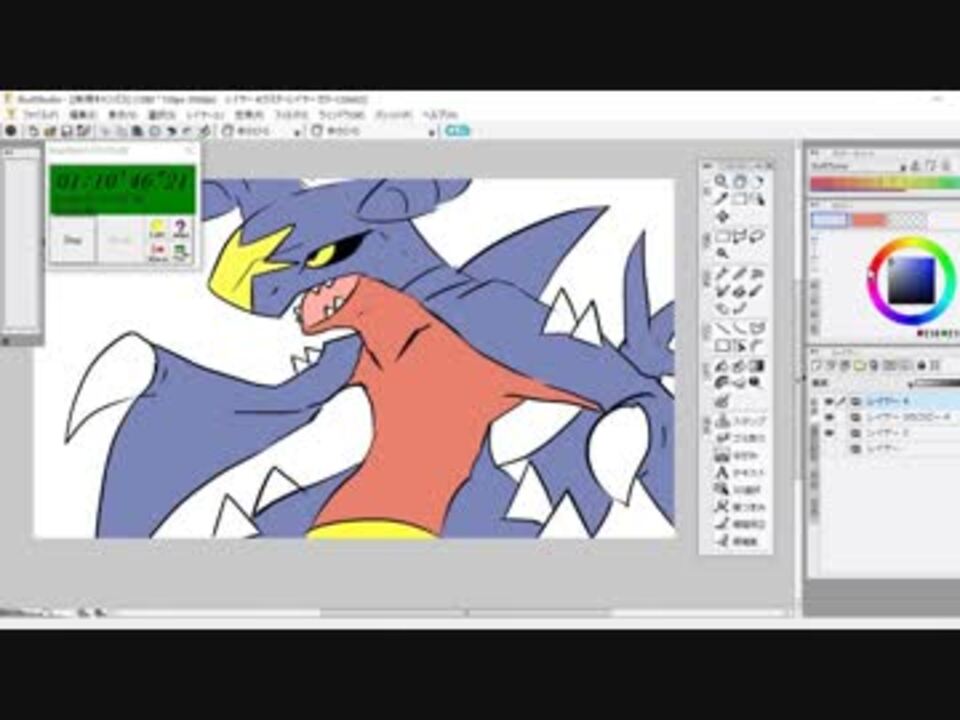Click the save floppy toolbar icon
Image resolution: width=960 pixels, height=720 pixels.
click(67, 131)
